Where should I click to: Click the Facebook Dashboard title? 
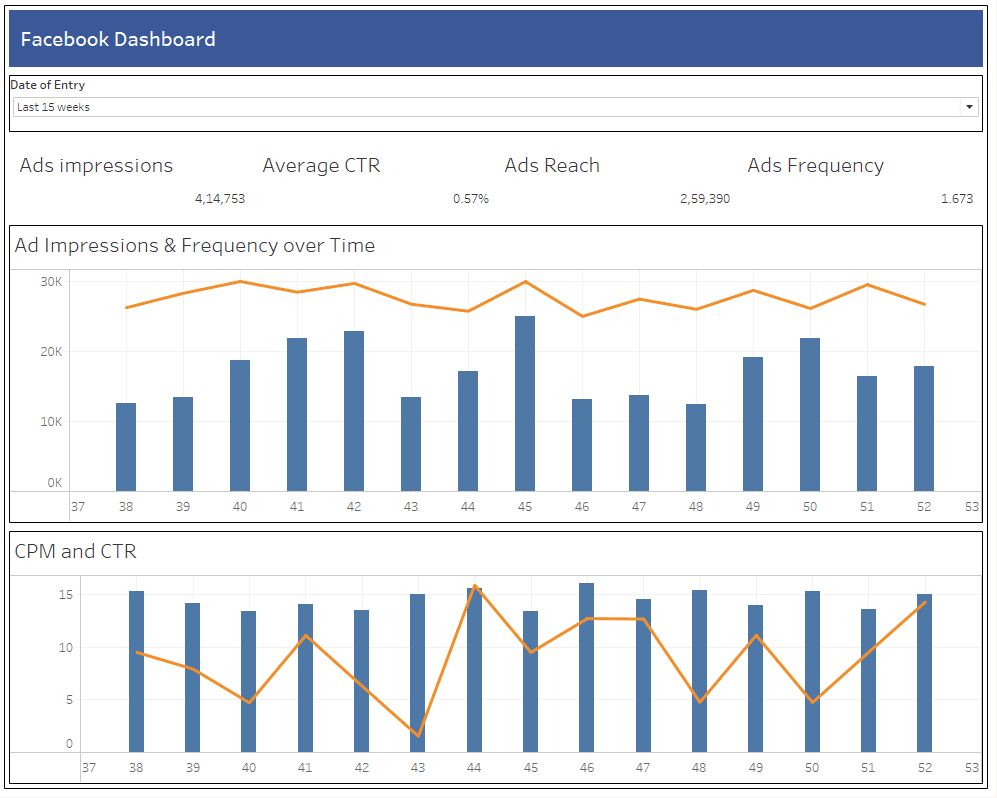click(x=118, y=39)
